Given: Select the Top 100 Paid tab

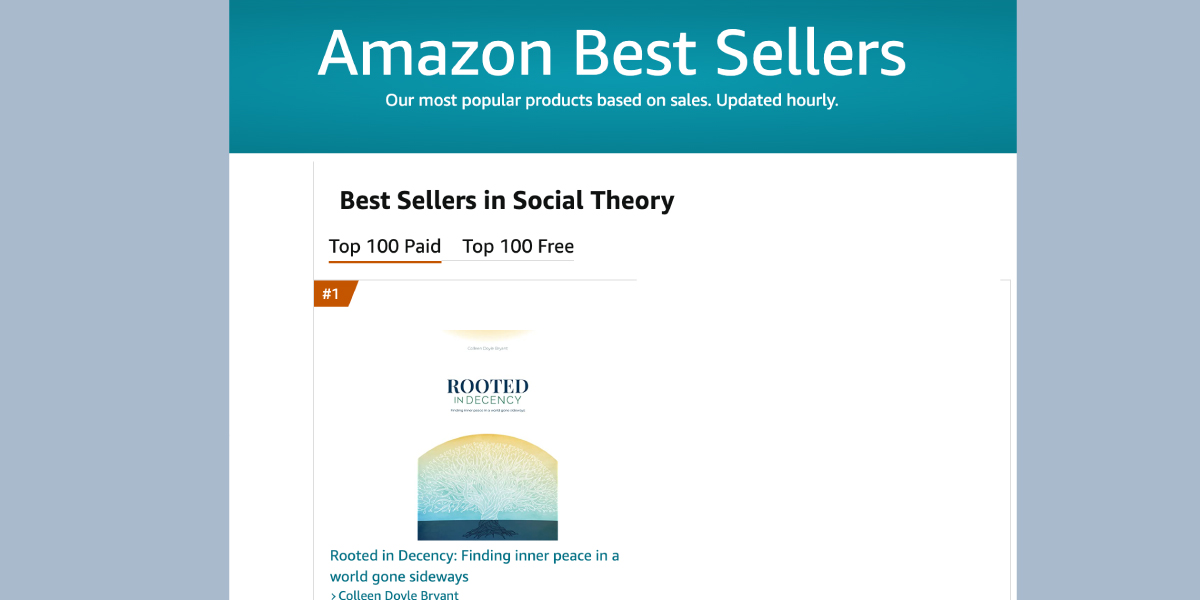Looking at the screenshot, I should [x=384, y=246].
